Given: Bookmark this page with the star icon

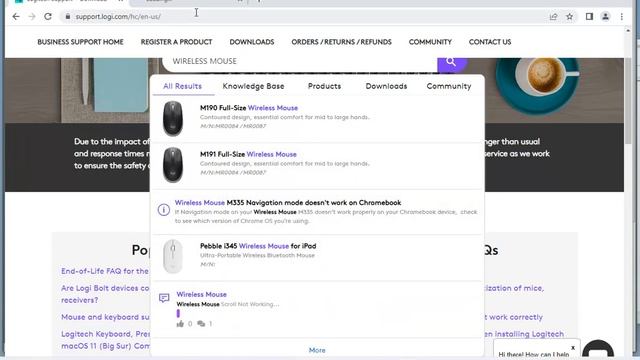Looking at the screenshot, I should tap(569, 17).
